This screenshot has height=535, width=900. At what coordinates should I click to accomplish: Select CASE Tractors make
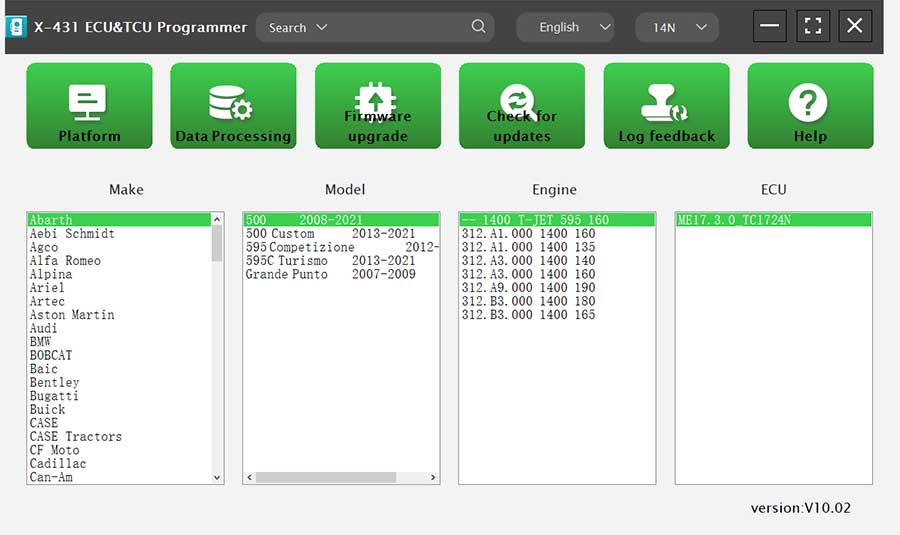click(x=119, y=436)
